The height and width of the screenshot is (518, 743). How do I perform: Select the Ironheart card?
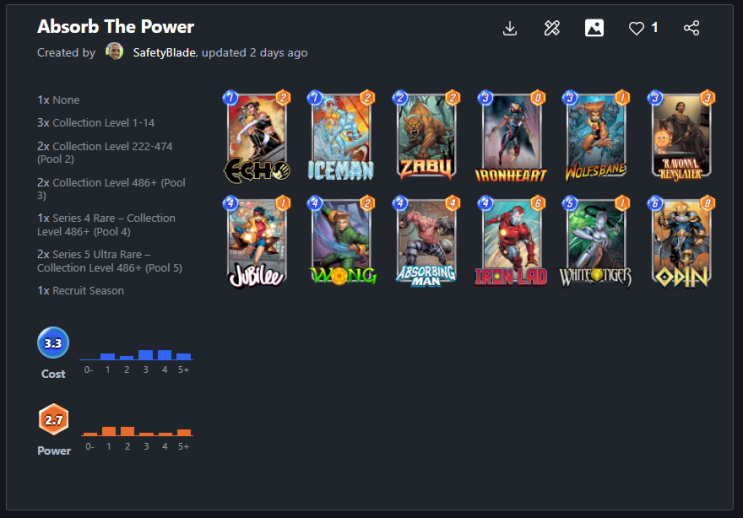(511, 136)
